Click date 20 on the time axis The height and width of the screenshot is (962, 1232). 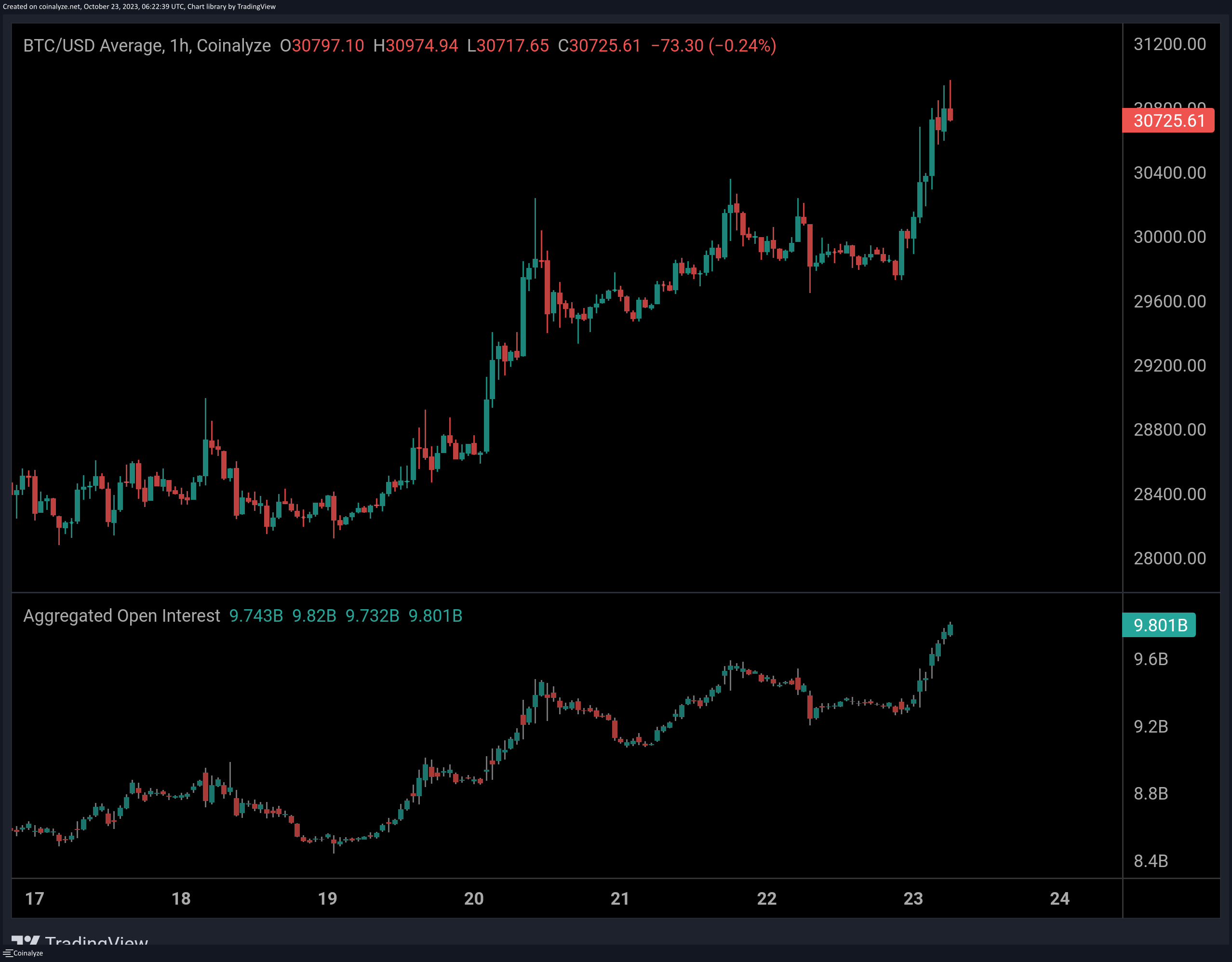click(x=474, y=898)
